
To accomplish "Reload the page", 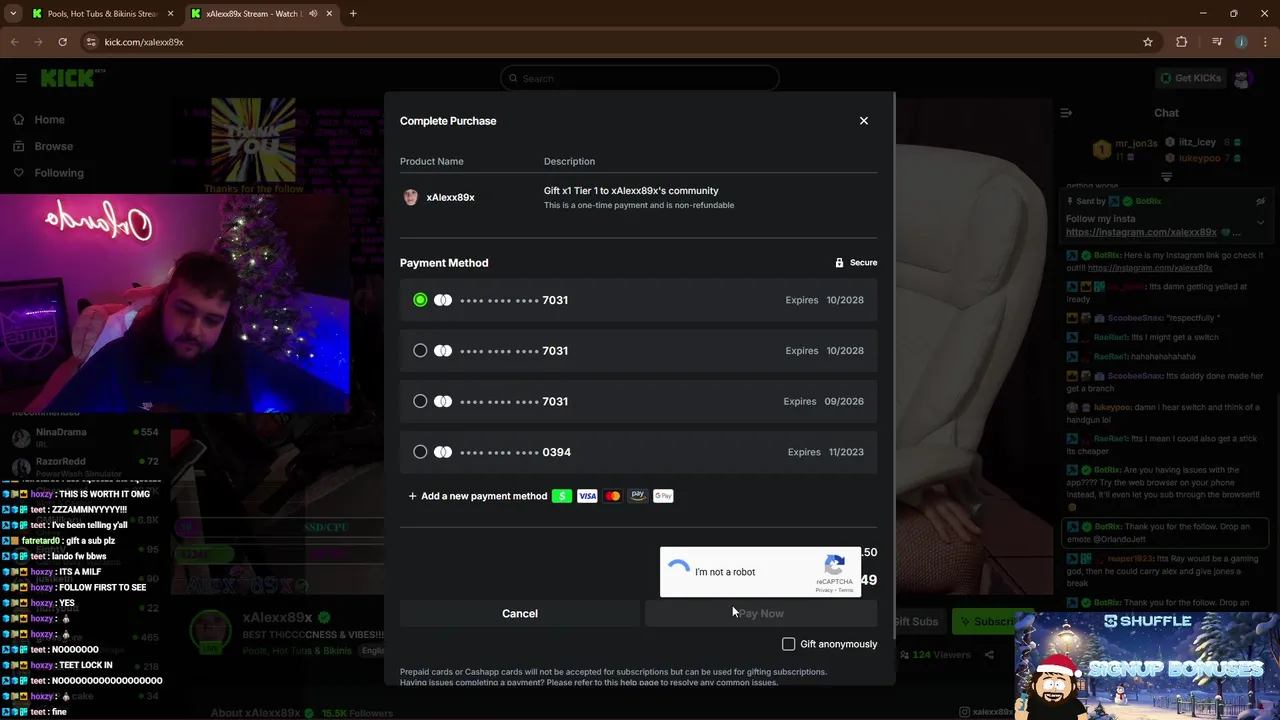I will tap(62, 42).
